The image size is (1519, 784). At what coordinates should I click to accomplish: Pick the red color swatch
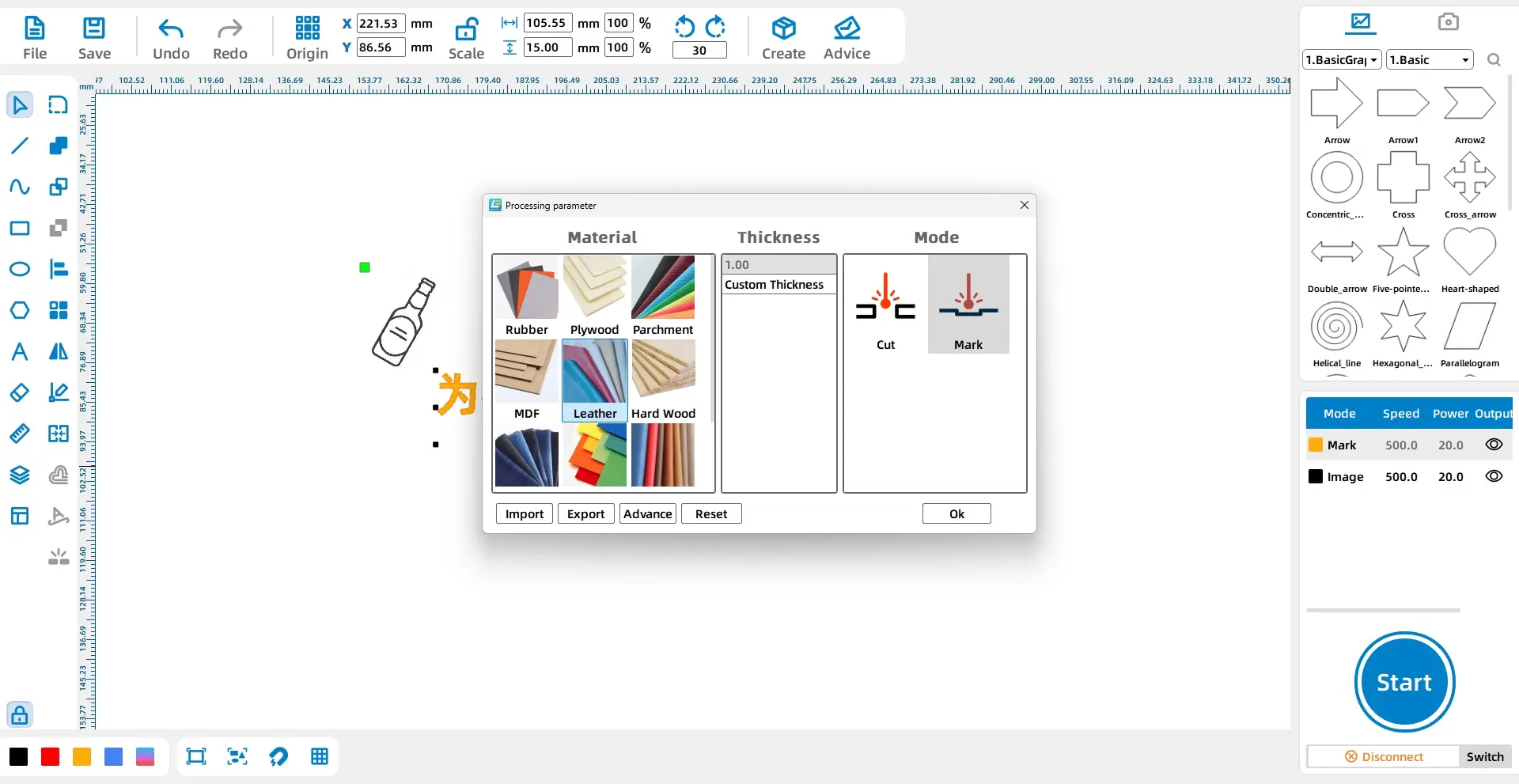tap(50, 757)
